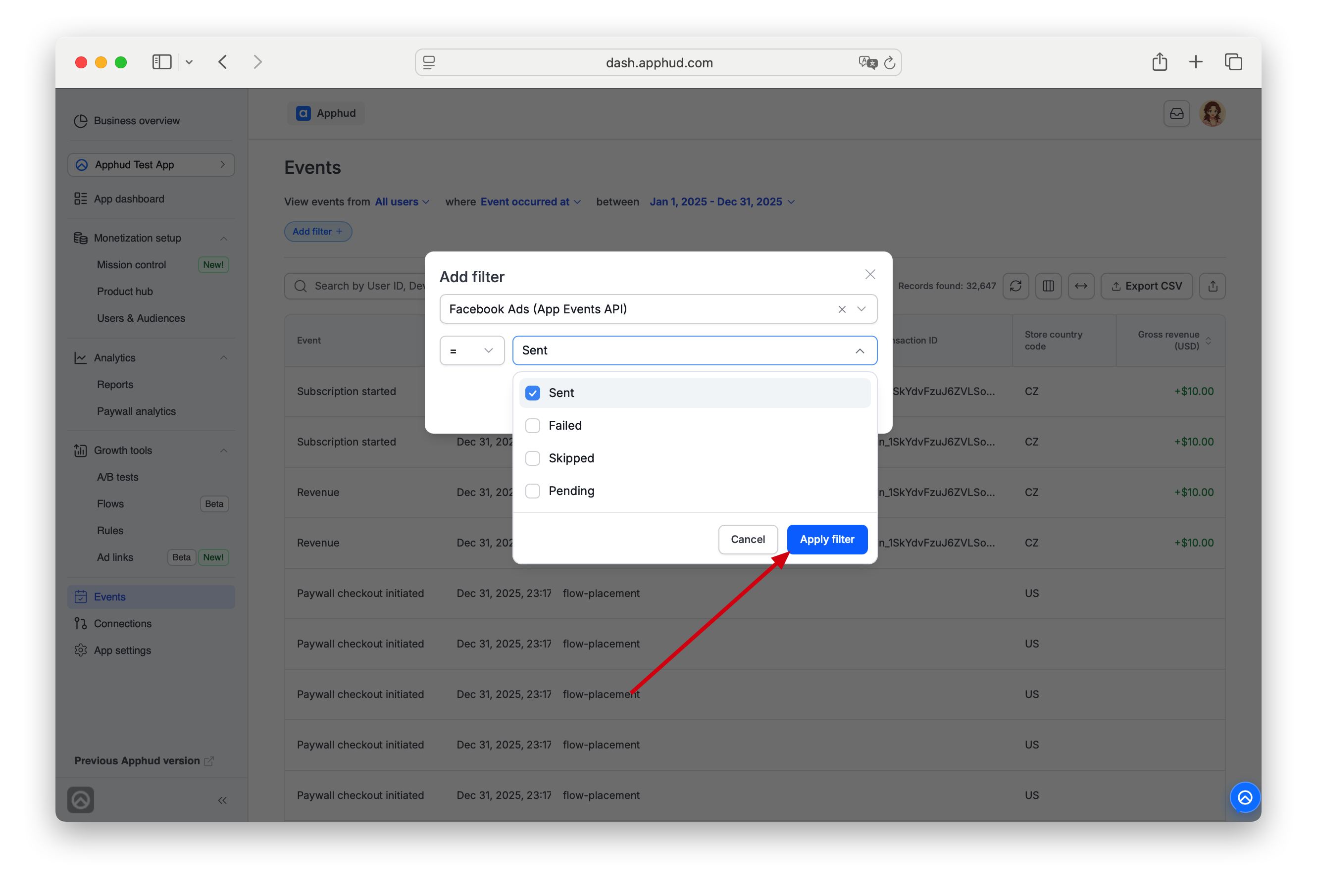Open the inbox notifications icon
The width and height of the screenshot is (1317, 896).
[x=1176, y=113]
